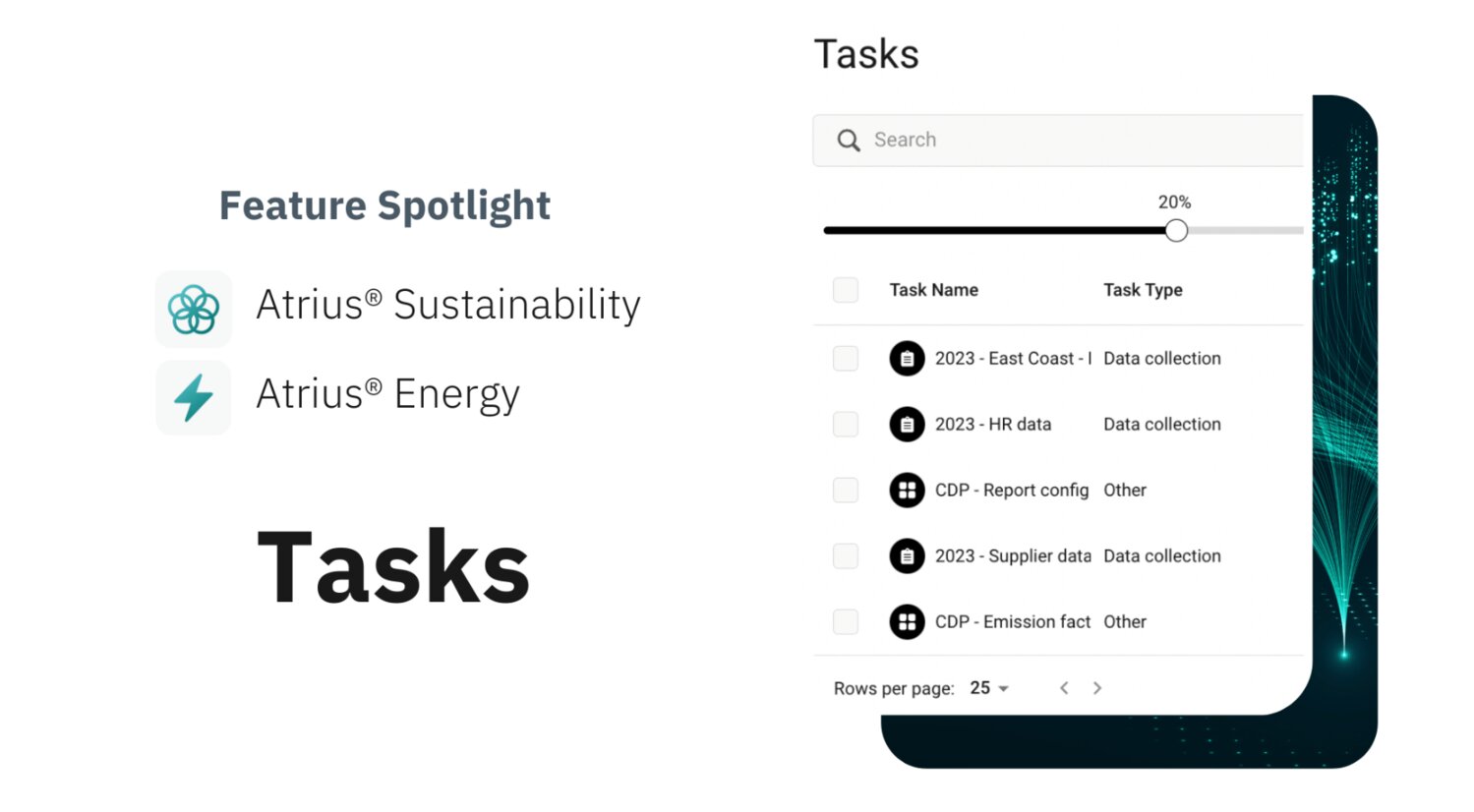Check the box for 2023 - East Coast task
This screenshot has height=812, width=1474.
(x=846, y=358)
